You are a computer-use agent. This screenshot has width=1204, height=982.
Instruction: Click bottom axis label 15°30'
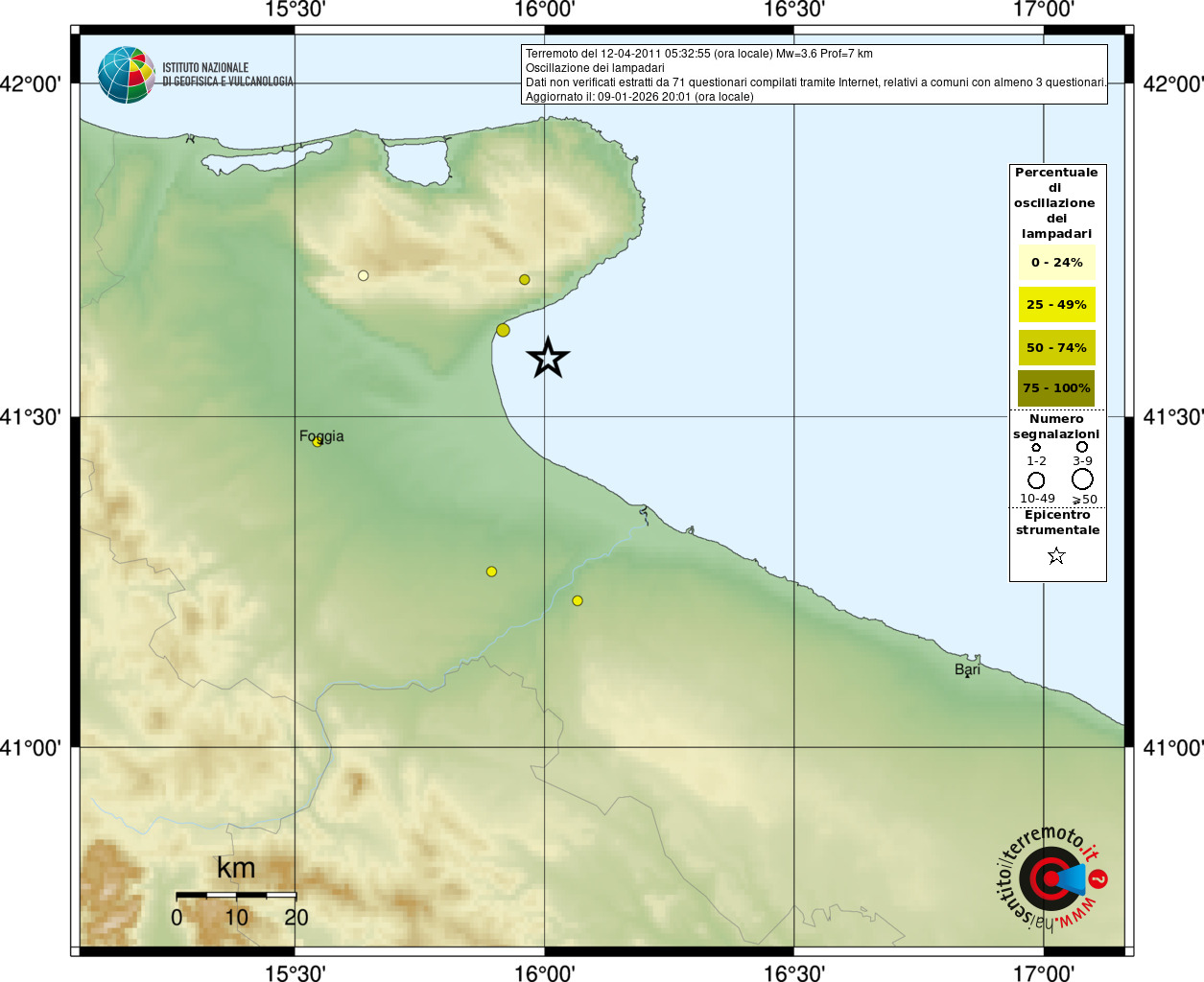pyautogui.click(x=295, y=972)
